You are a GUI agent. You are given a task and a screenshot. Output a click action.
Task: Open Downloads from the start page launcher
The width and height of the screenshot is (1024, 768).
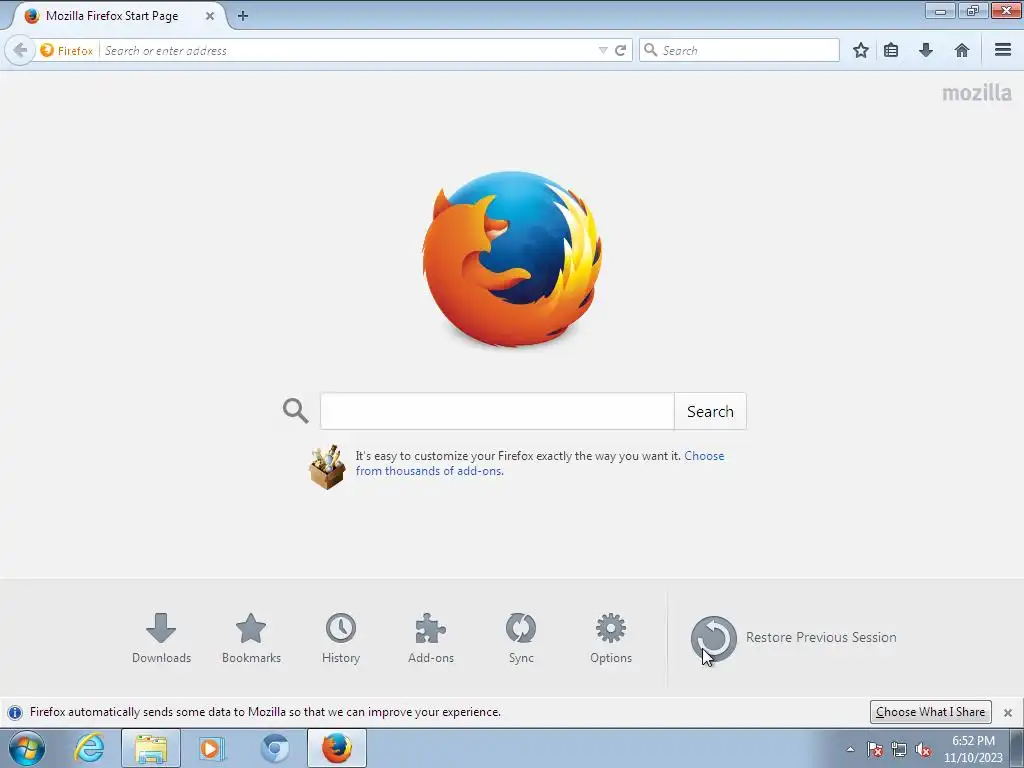[x=161, y=638]
